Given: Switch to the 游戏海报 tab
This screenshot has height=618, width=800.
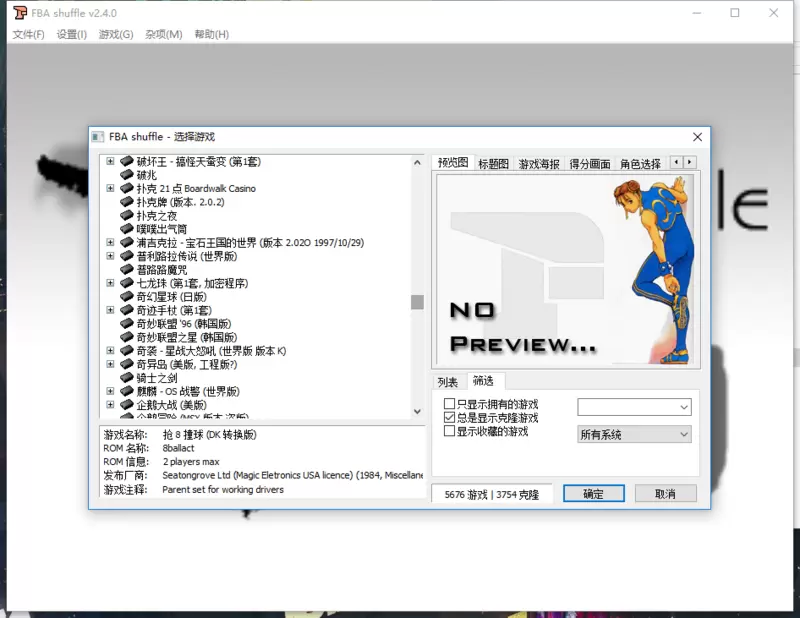Looking at the screenshot, I should pos(539,164).
